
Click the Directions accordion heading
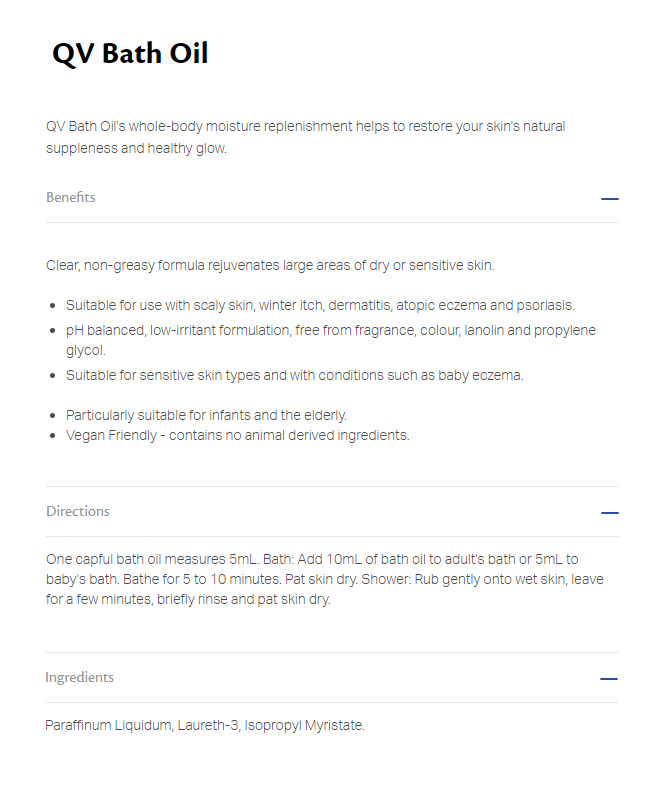[x=78, y=511]
